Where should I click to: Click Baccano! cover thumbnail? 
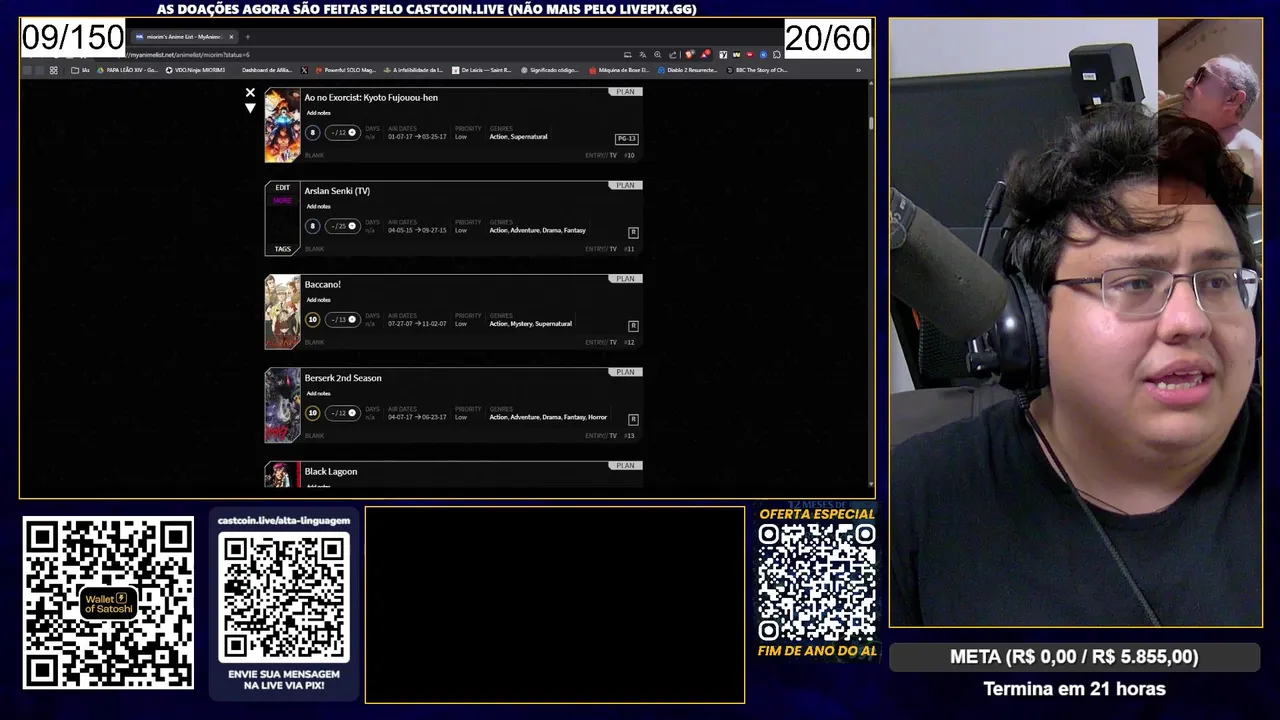[282, 312]
